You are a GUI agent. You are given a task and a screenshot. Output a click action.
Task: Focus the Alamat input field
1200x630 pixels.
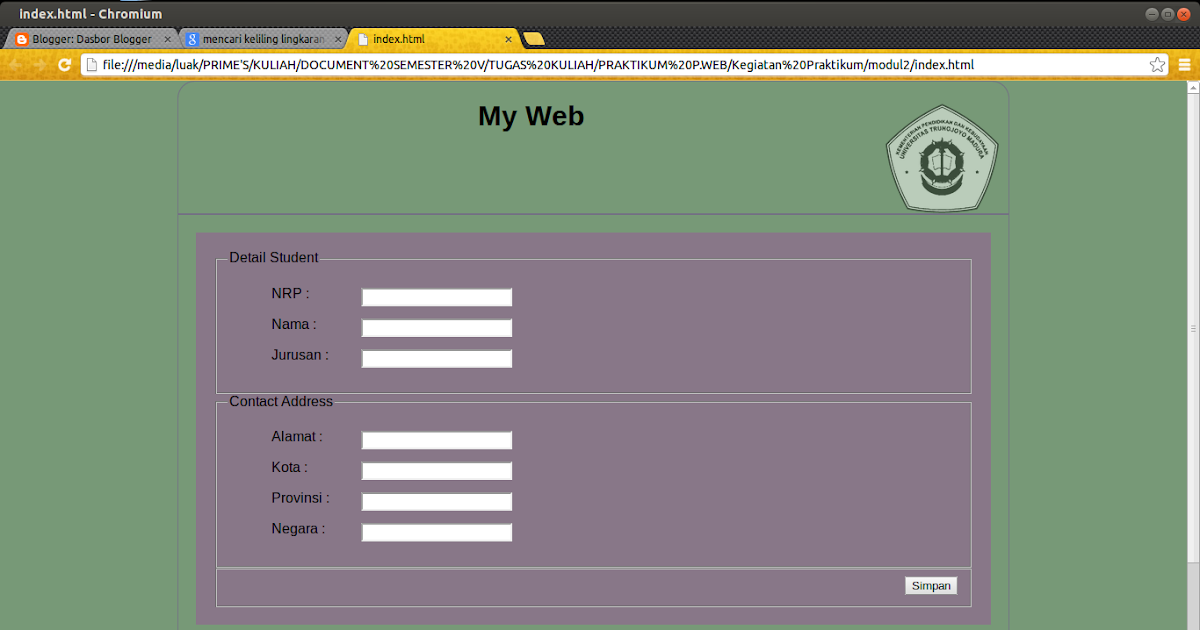click(437, 440)
